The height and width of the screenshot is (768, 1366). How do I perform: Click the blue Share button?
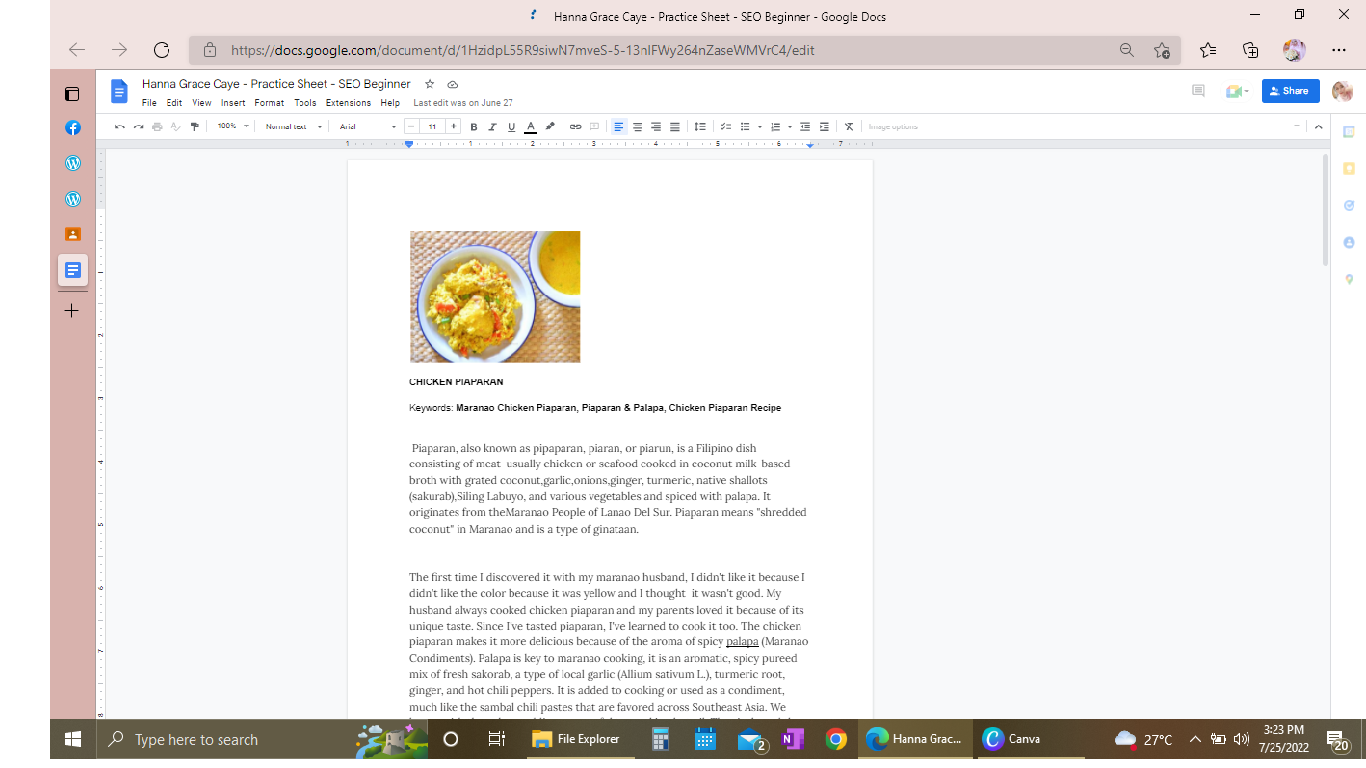1290,91
